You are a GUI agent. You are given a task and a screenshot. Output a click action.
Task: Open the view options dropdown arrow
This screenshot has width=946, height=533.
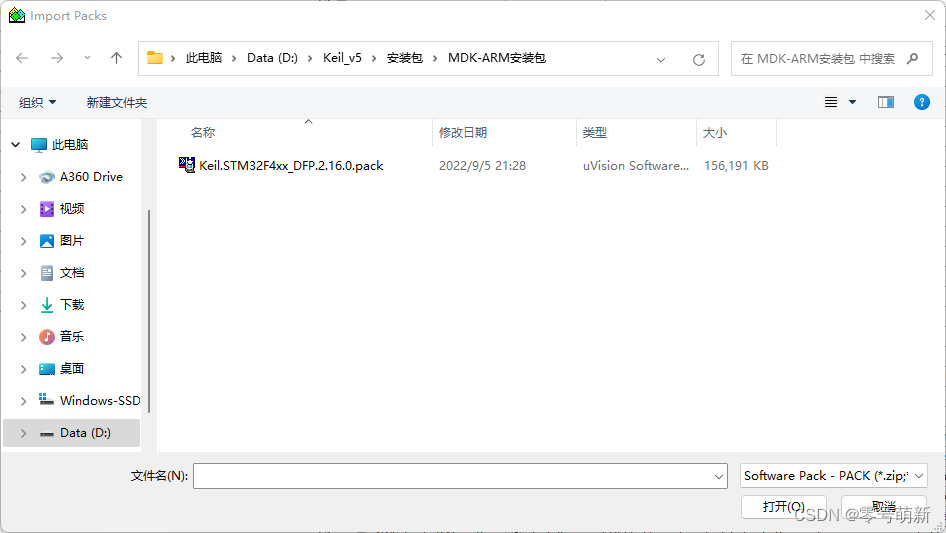pos(852,102)
